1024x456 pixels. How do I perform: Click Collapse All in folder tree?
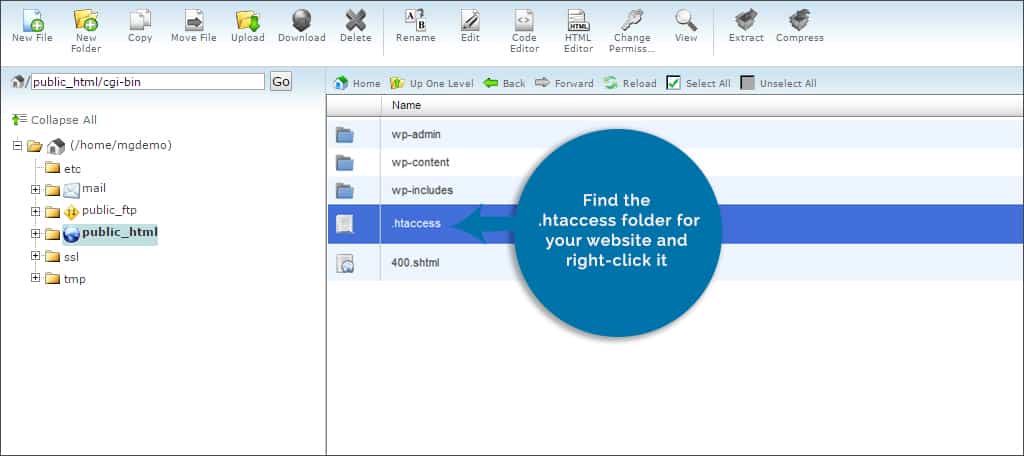pos(54,120)
